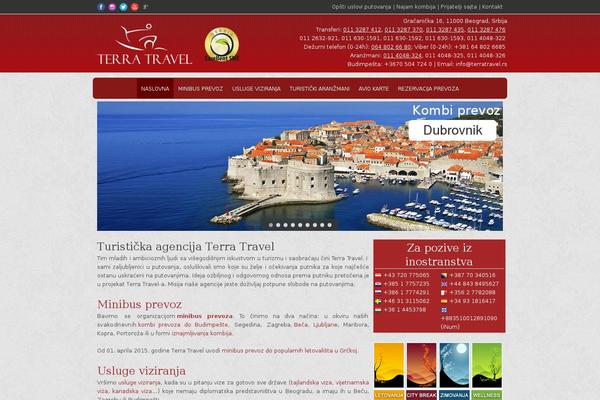Click the Turistička agencija Terra Travel heading
Screen dimensions: 600x400
[186, 247]
